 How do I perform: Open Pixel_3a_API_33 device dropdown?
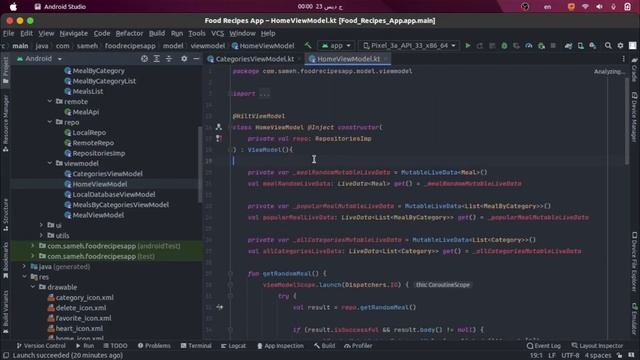click(409, 46)
